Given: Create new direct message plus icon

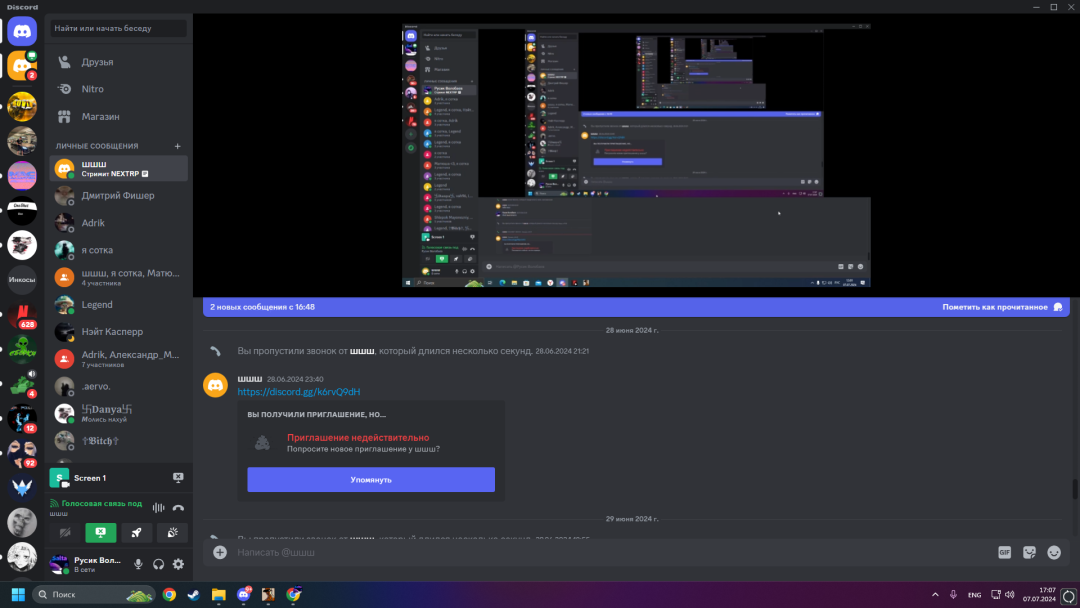Looking at the screenshot, I should [x=178, y=146].
